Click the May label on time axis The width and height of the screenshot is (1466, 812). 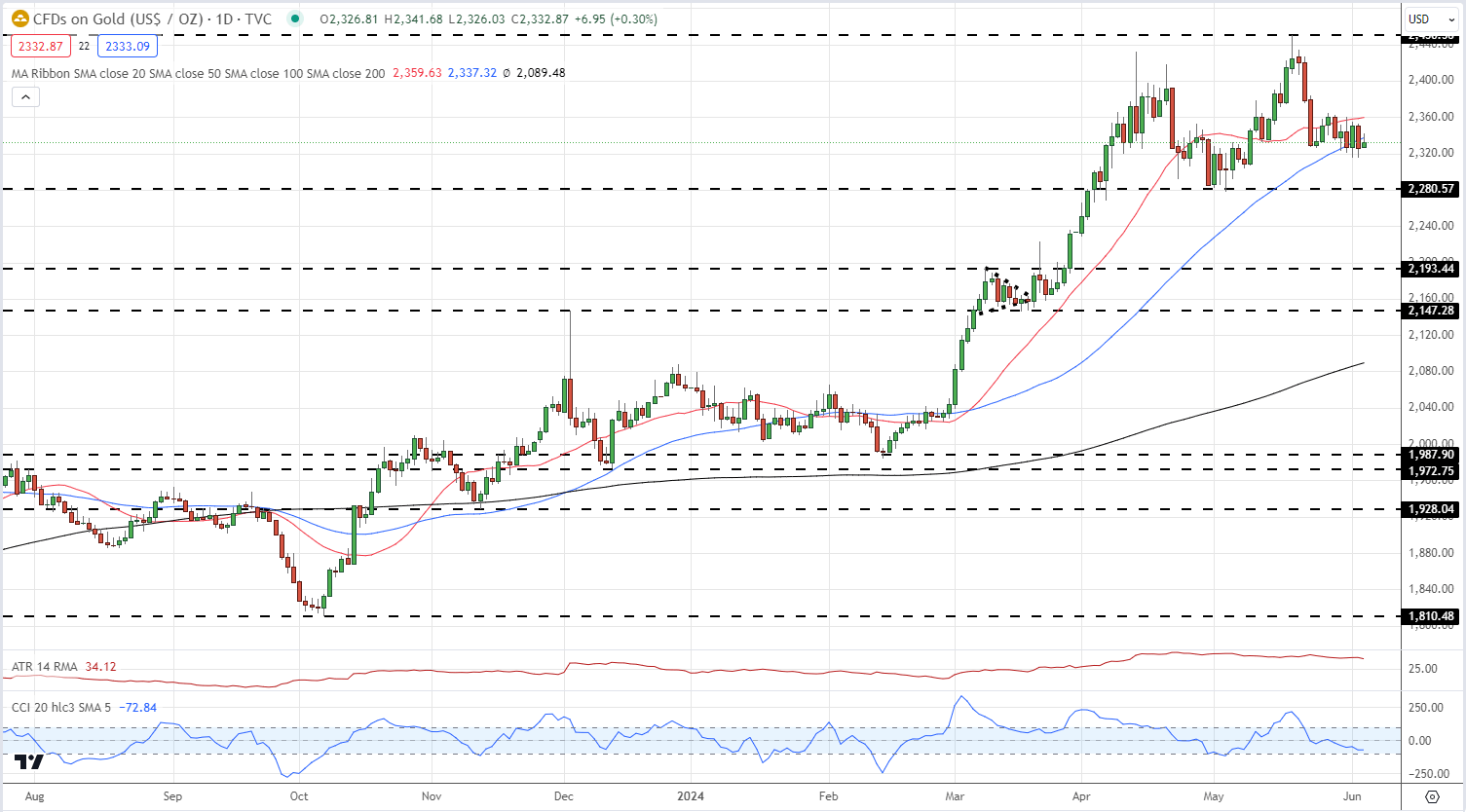click(1214, 796)
